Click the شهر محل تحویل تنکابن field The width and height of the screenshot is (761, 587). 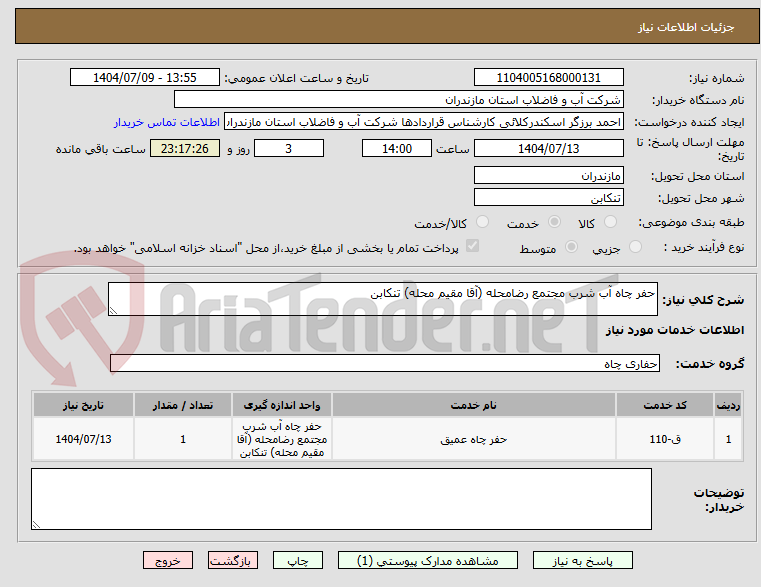548,198
